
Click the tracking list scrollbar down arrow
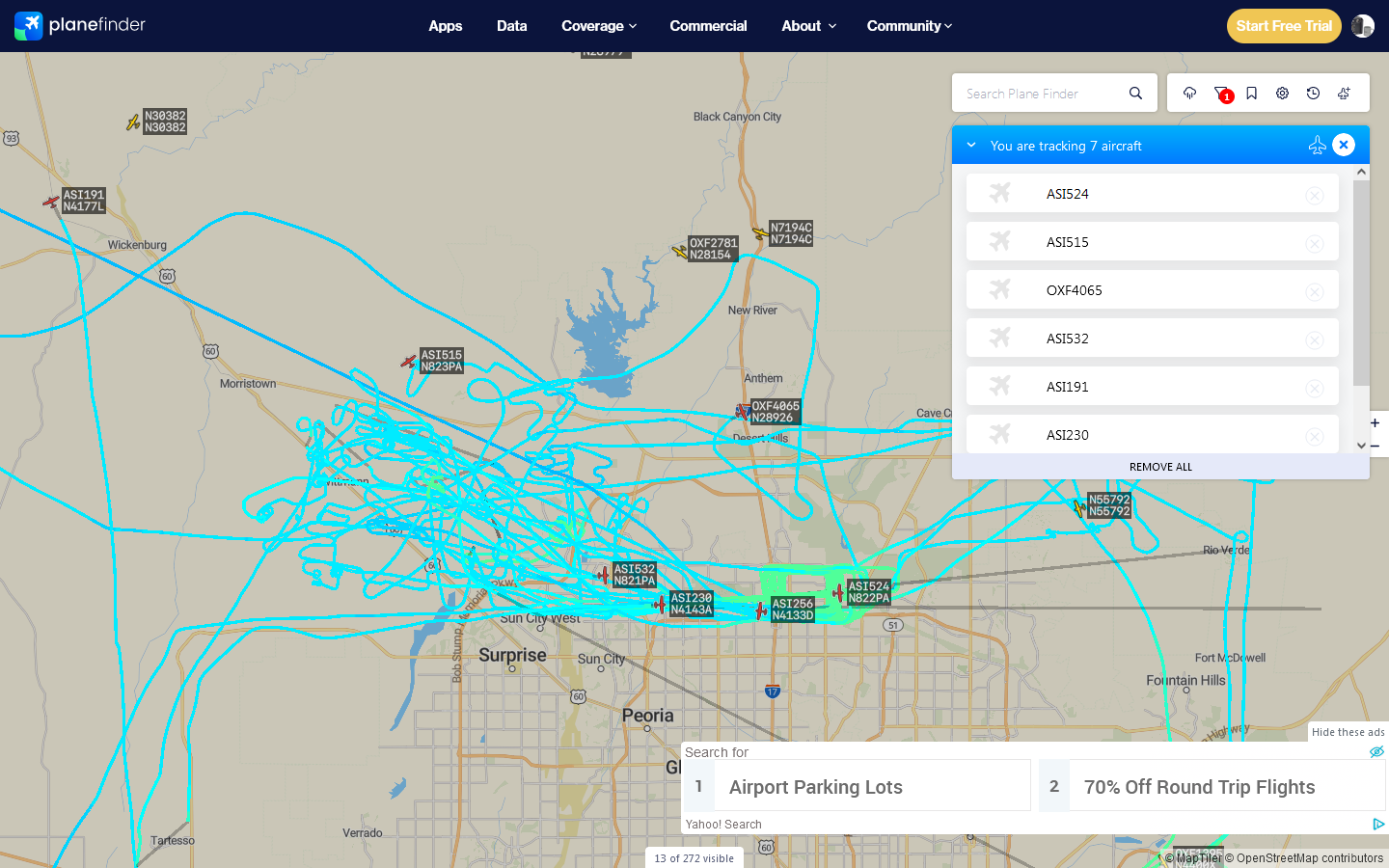pyautogui.click(x=1361, y=446)
